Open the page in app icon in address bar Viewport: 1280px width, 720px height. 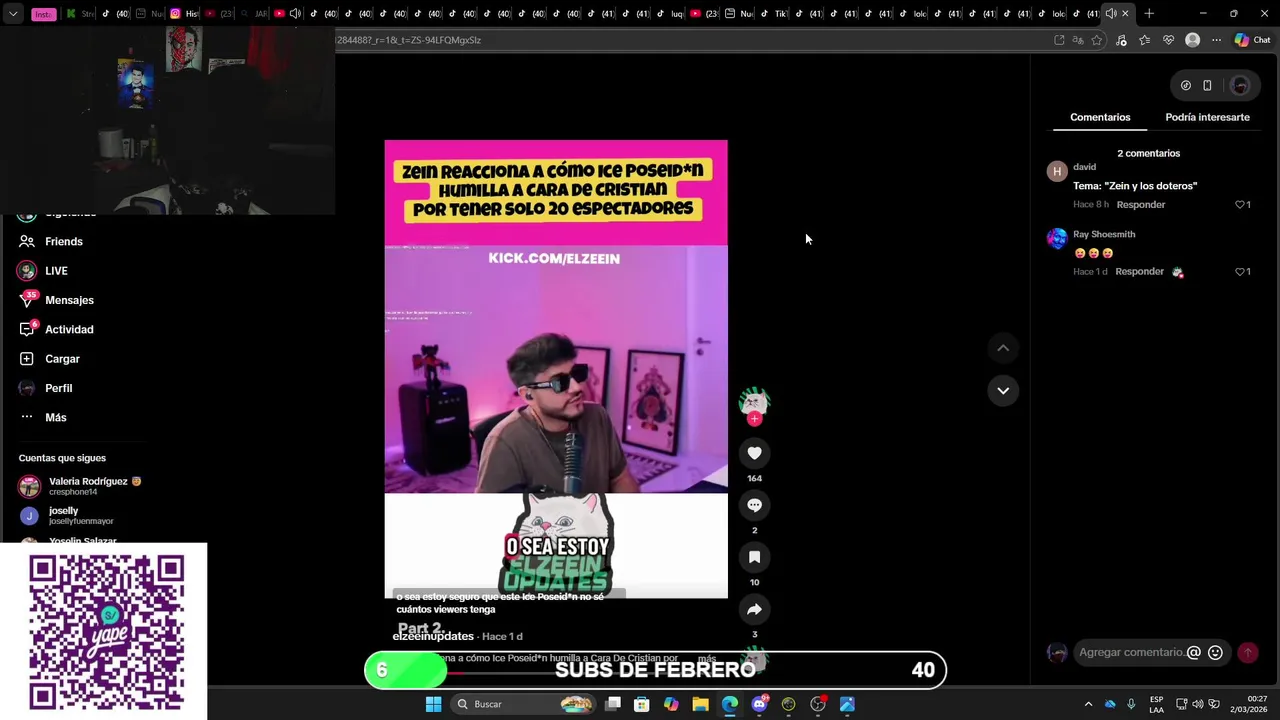[x=1059, y=40]
